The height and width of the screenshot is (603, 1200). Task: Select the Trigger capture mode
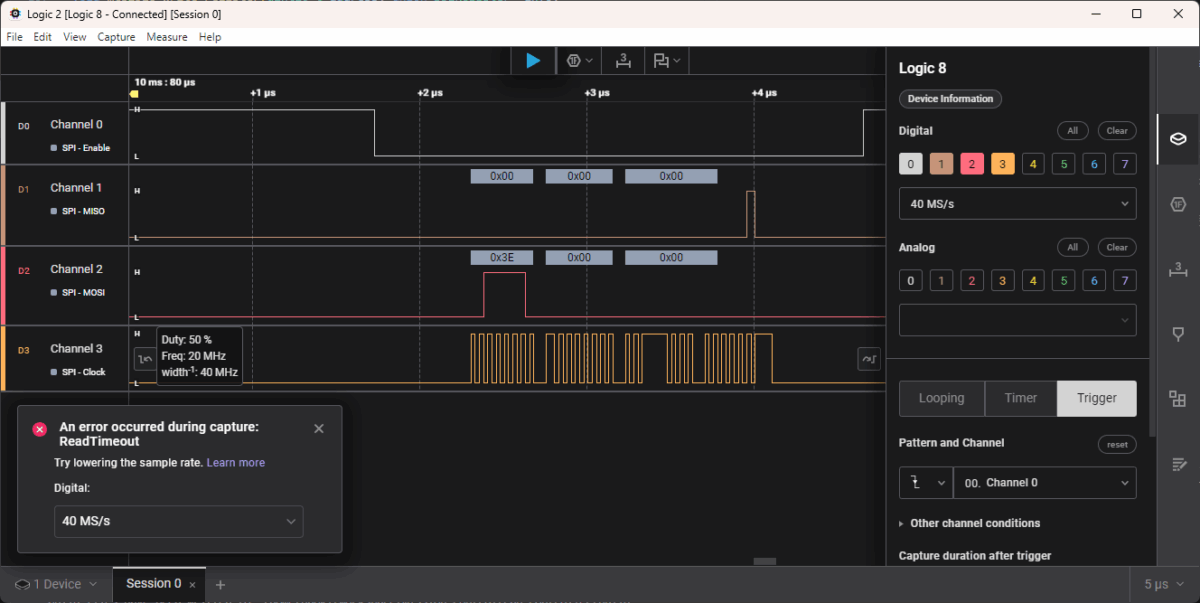coord(1097,398)
